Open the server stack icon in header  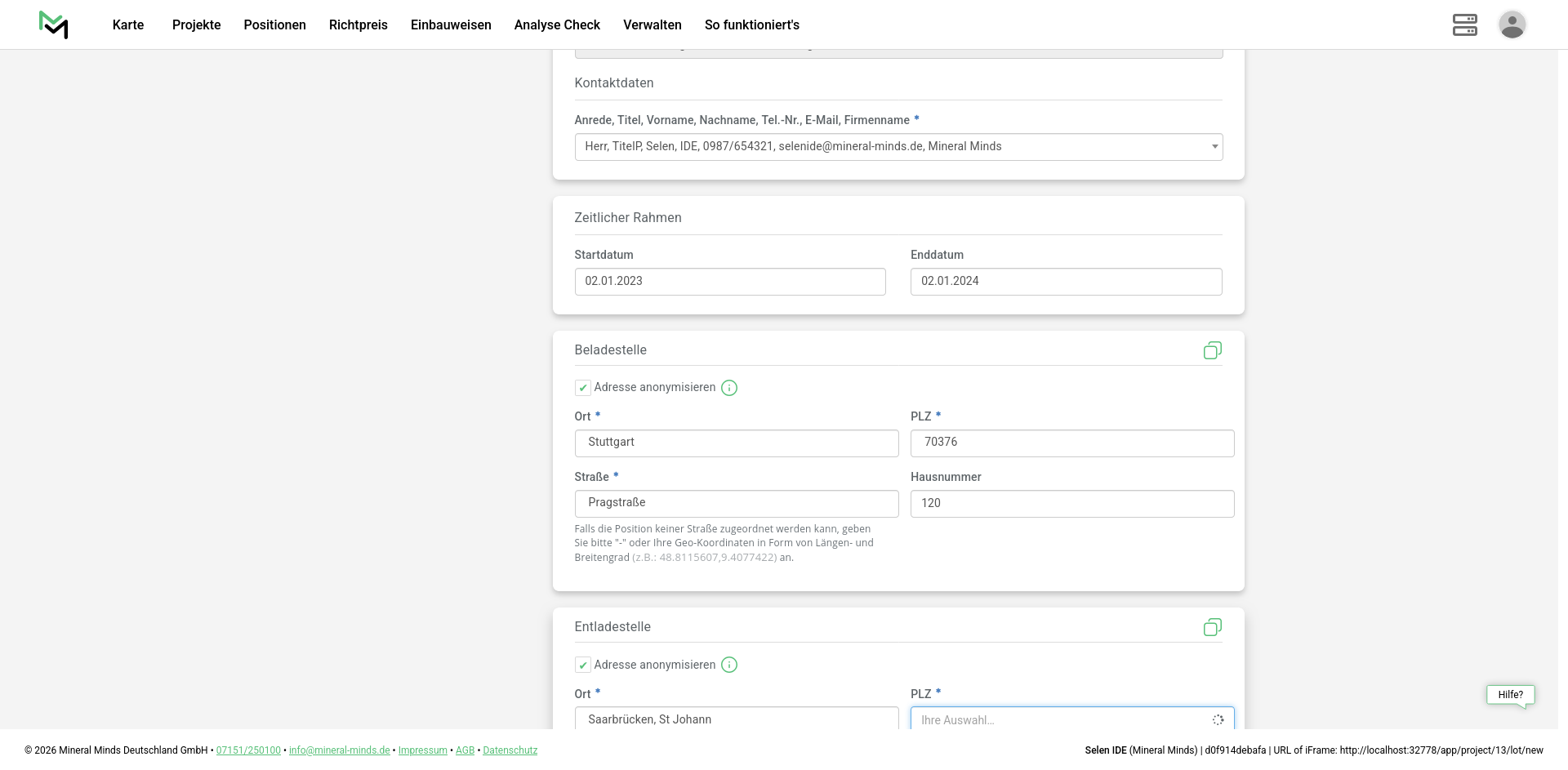(1464, 24)
